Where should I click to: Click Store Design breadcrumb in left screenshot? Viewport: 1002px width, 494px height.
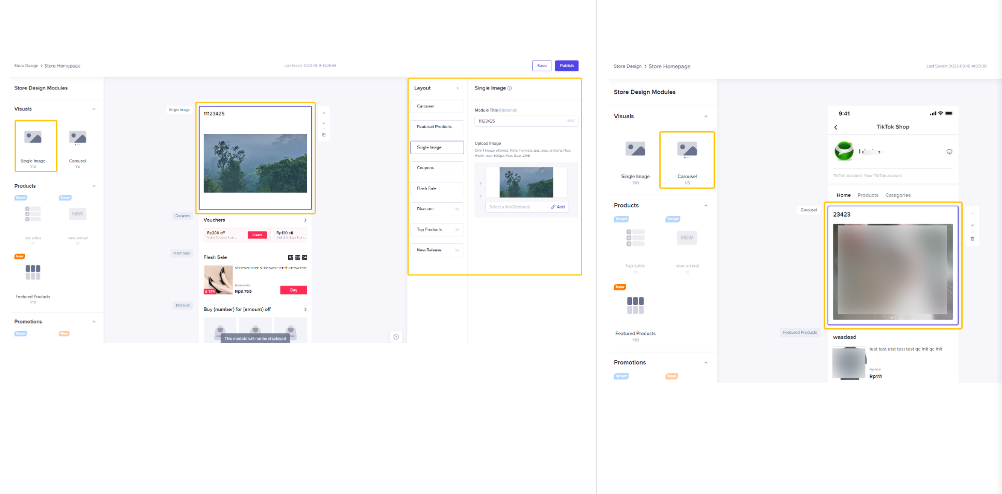(26, 66)
